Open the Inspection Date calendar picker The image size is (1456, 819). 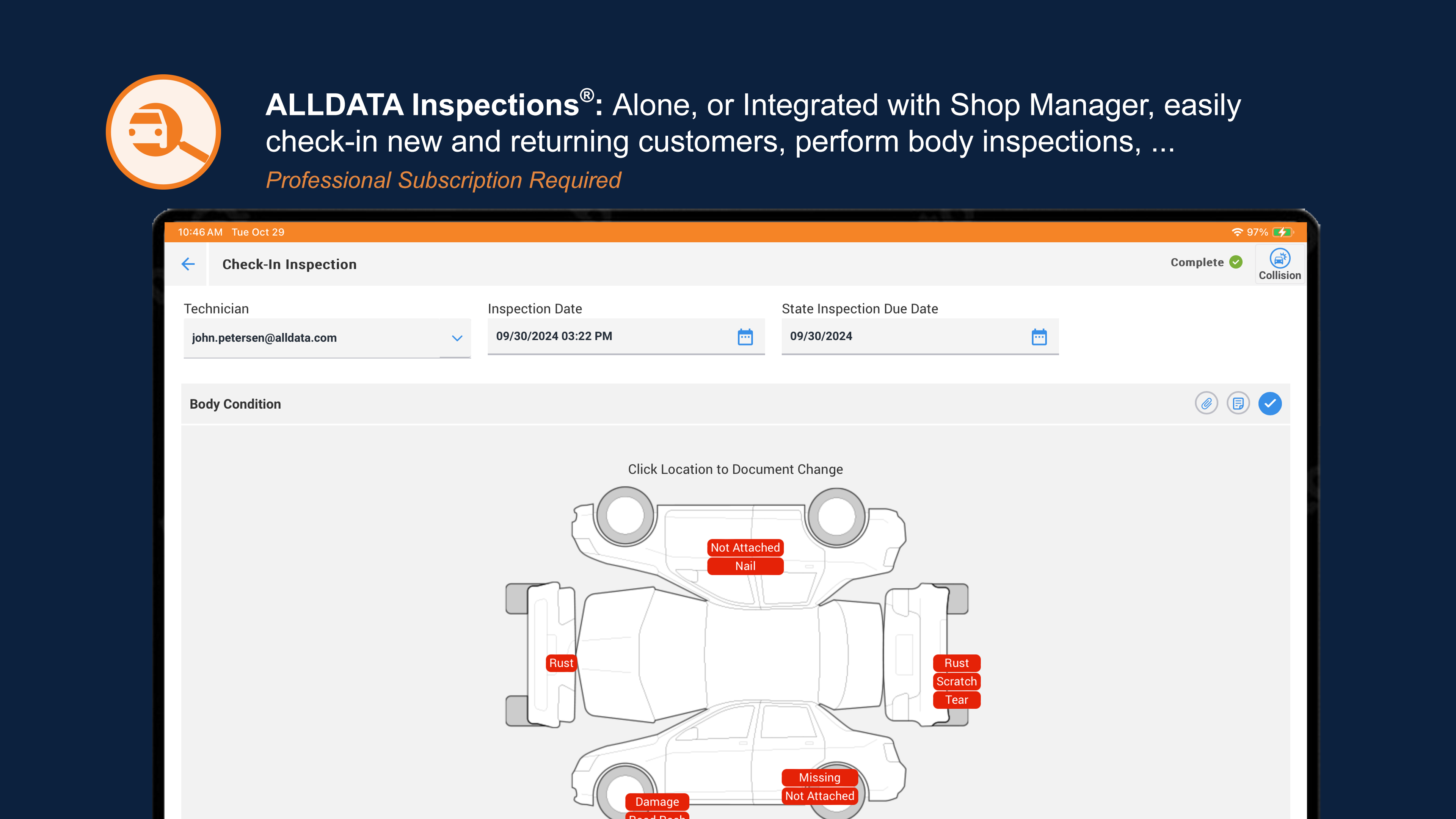[x=745, y=337]
